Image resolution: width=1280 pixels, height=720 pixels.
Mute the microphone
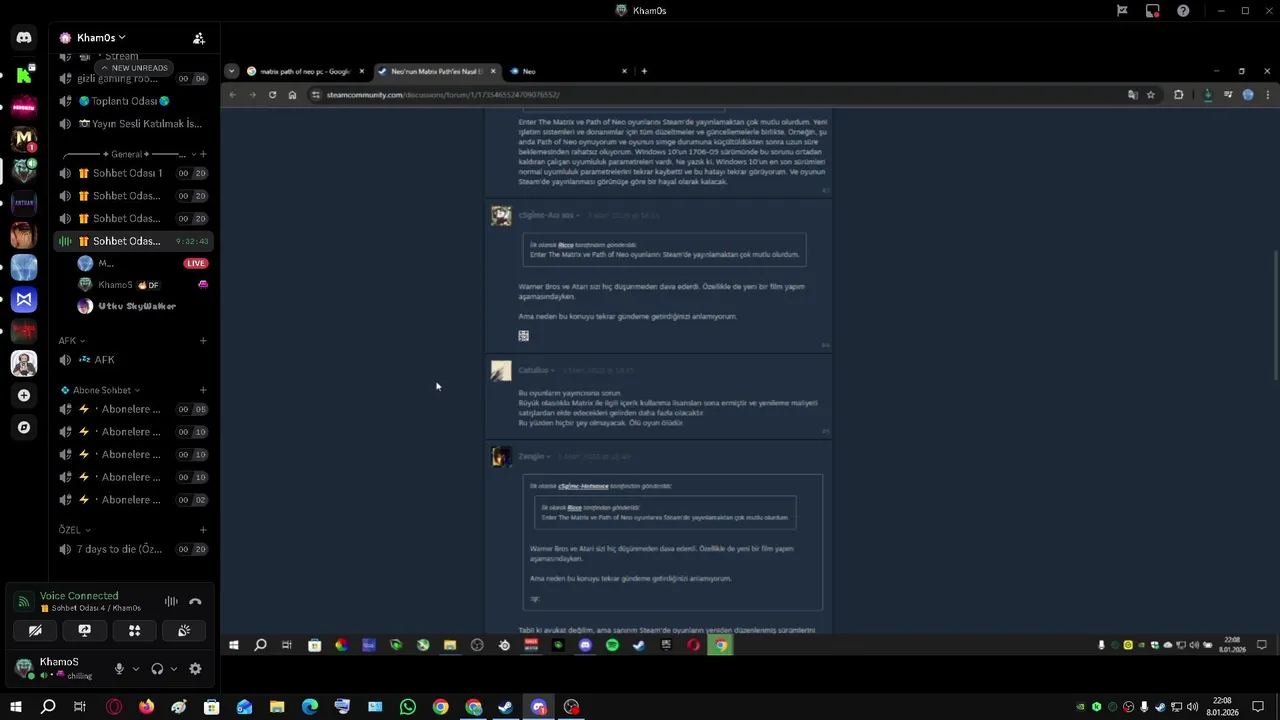[x=119, y=669]
